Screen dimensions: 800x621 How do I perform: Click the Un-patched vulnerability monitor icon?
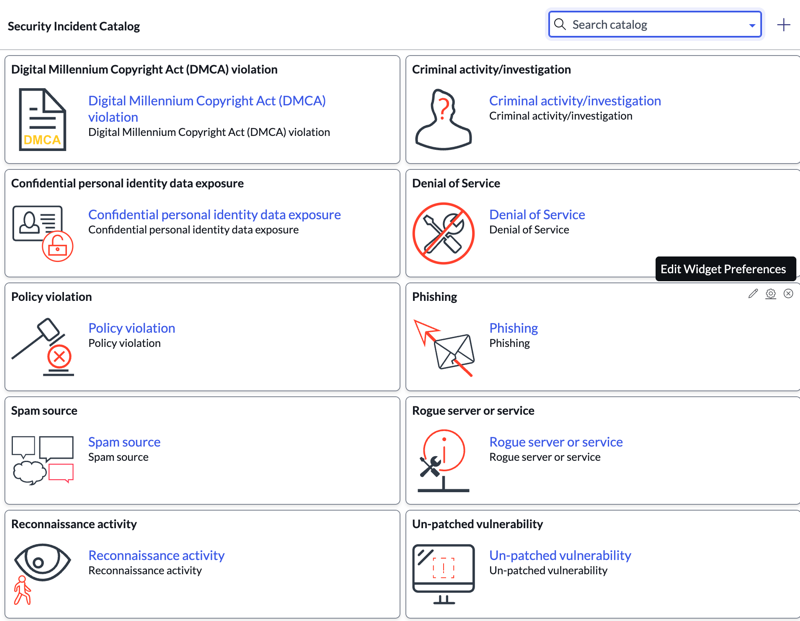(443, 574)
